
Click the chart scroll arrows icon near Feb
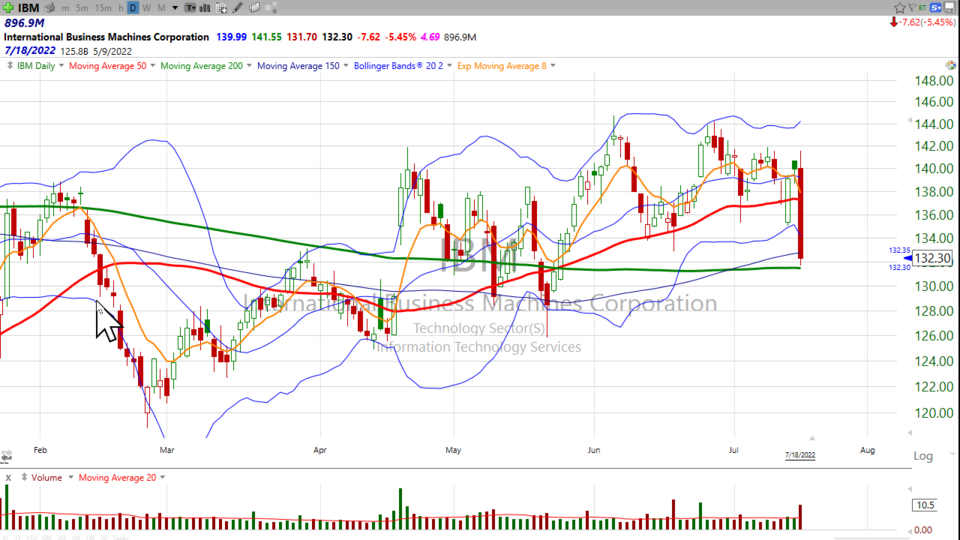coord(7,457)
